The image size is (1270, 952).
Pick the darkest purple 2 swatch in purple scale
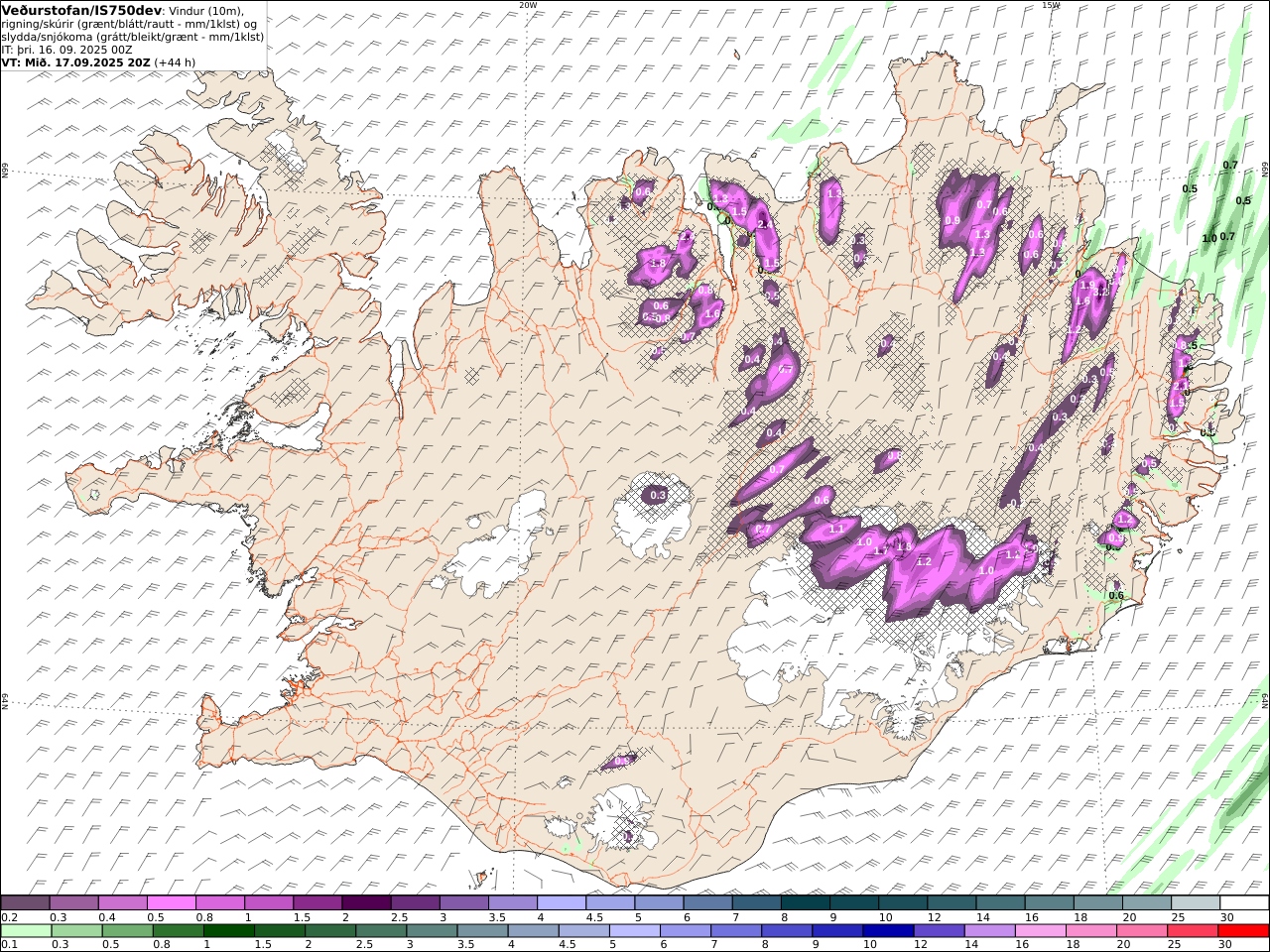[x=366, y=903]
